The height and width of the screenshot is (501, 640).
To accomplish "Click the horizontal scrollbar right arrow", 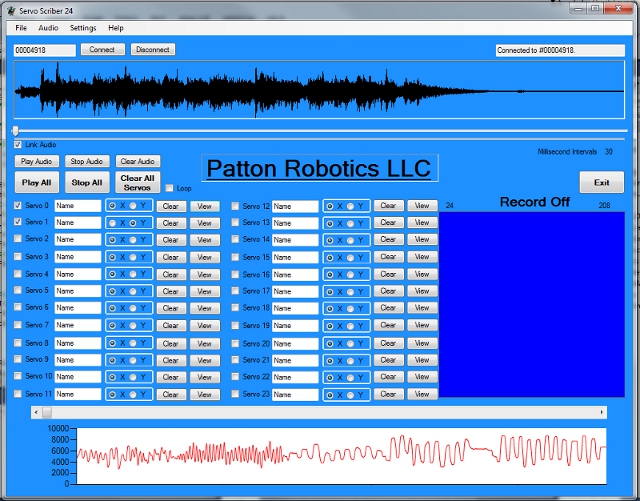I will [602, 412].
